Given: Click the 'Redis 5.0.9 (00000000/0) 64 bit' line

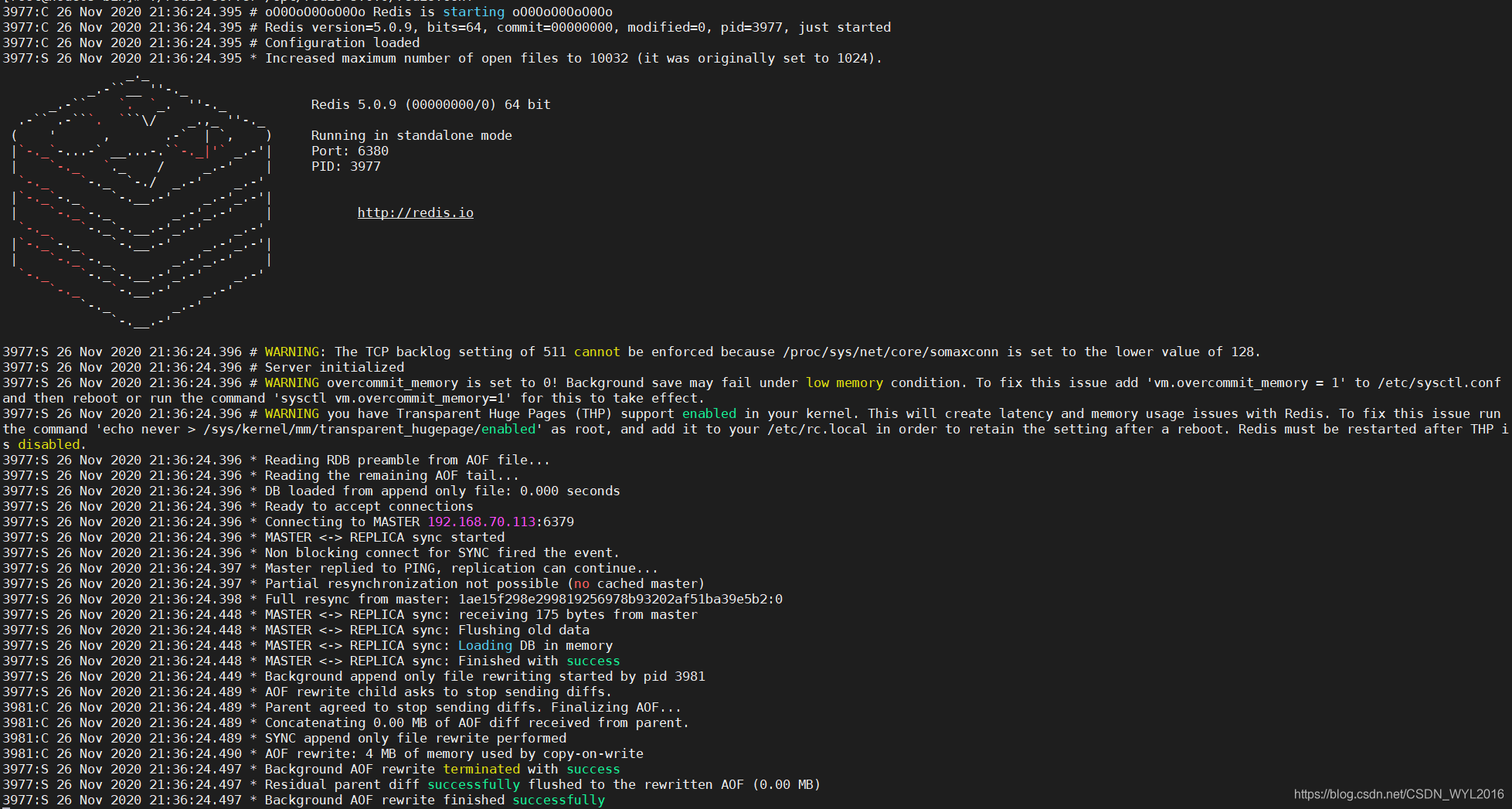Looking at the screenshot, I should pyautogui.click(x=431, y=104).
